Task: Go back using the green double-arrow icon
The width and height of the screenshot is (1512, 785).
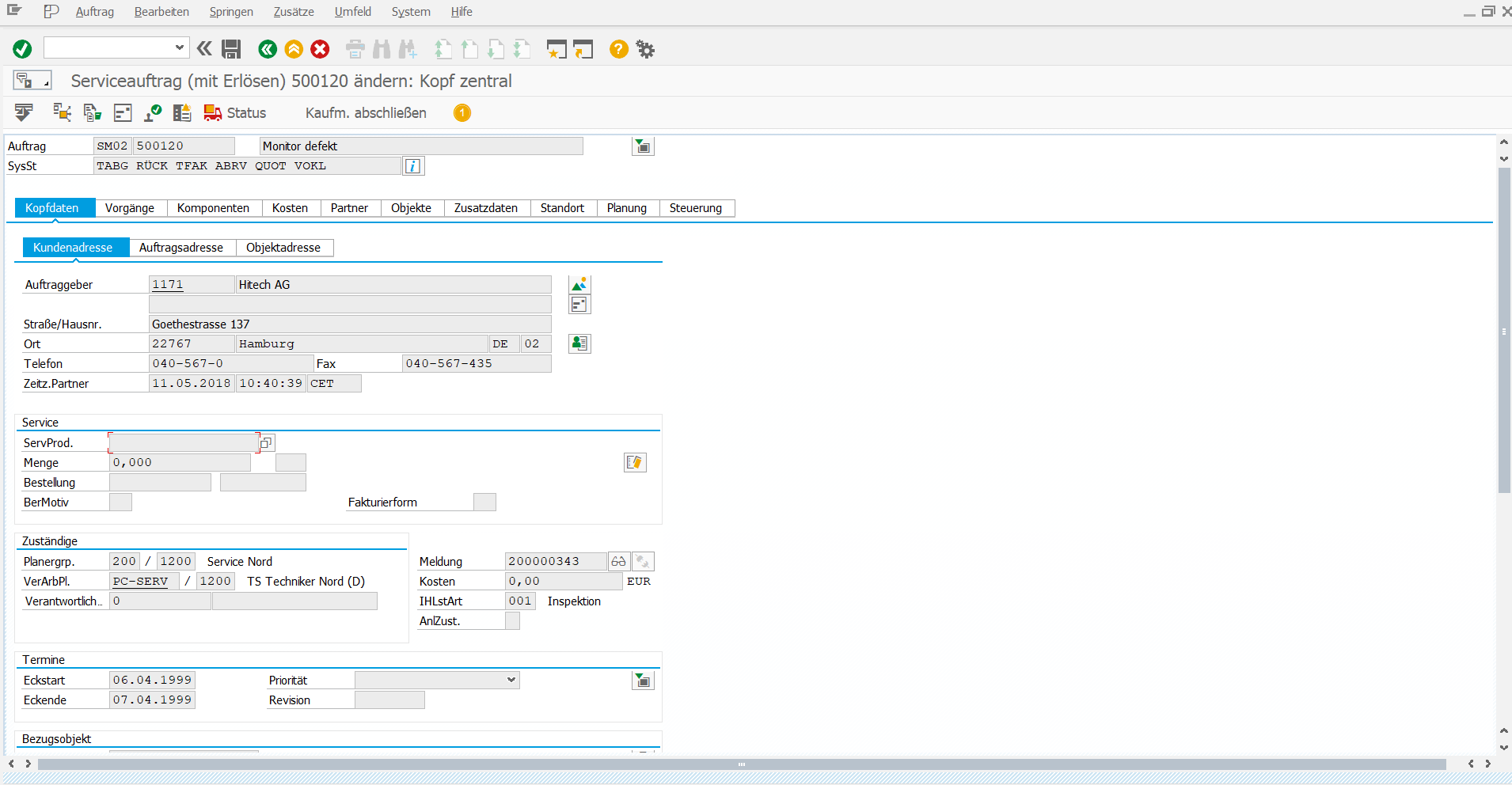Action: point(268,49)
